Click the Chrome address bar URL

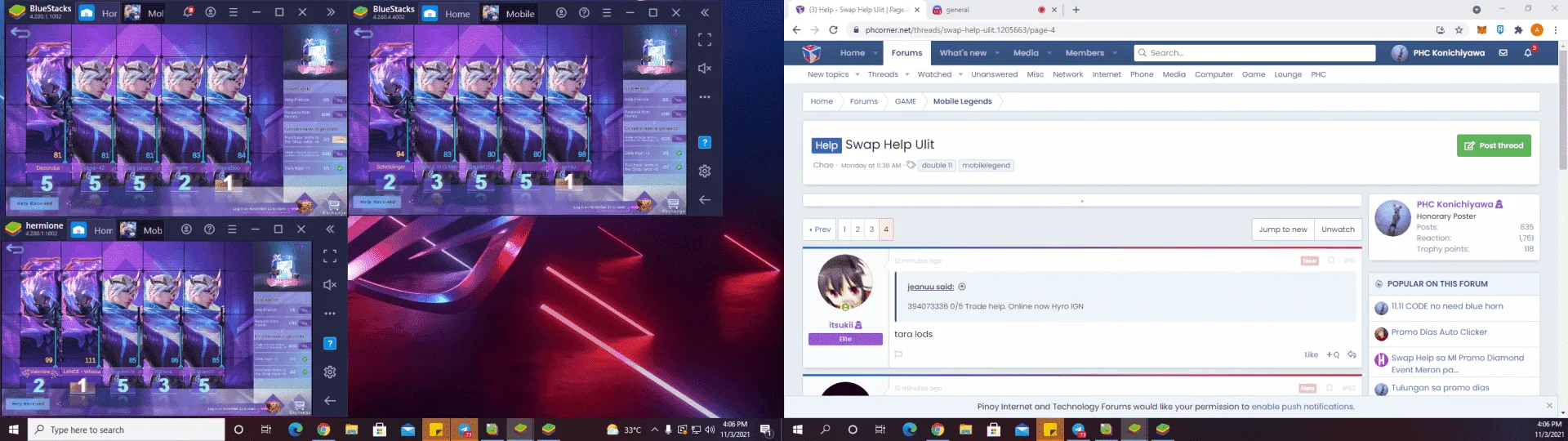point(960,29)
